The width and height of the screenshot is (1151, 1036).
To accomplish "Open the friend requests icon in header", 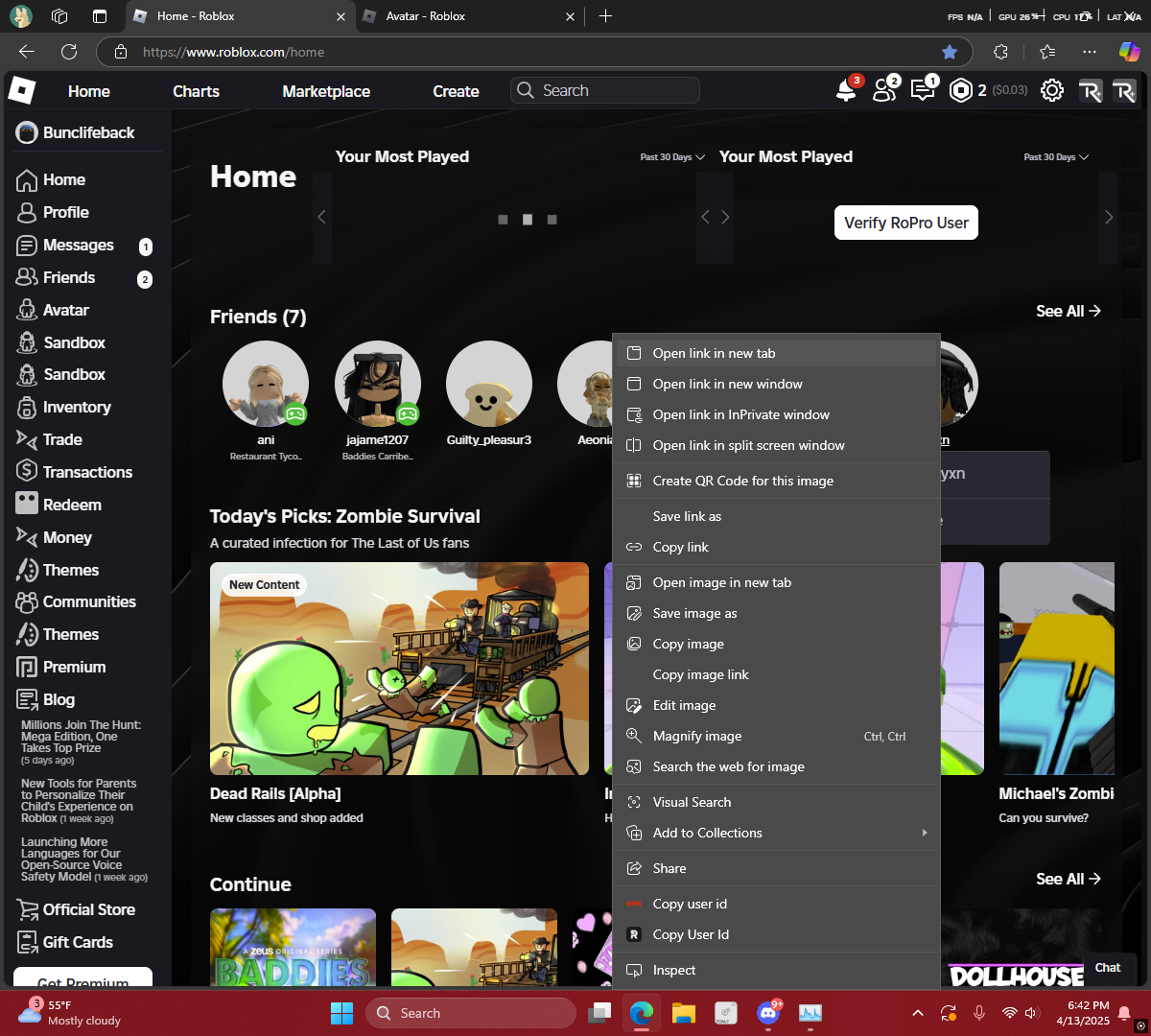I will [x=884, y=90].
